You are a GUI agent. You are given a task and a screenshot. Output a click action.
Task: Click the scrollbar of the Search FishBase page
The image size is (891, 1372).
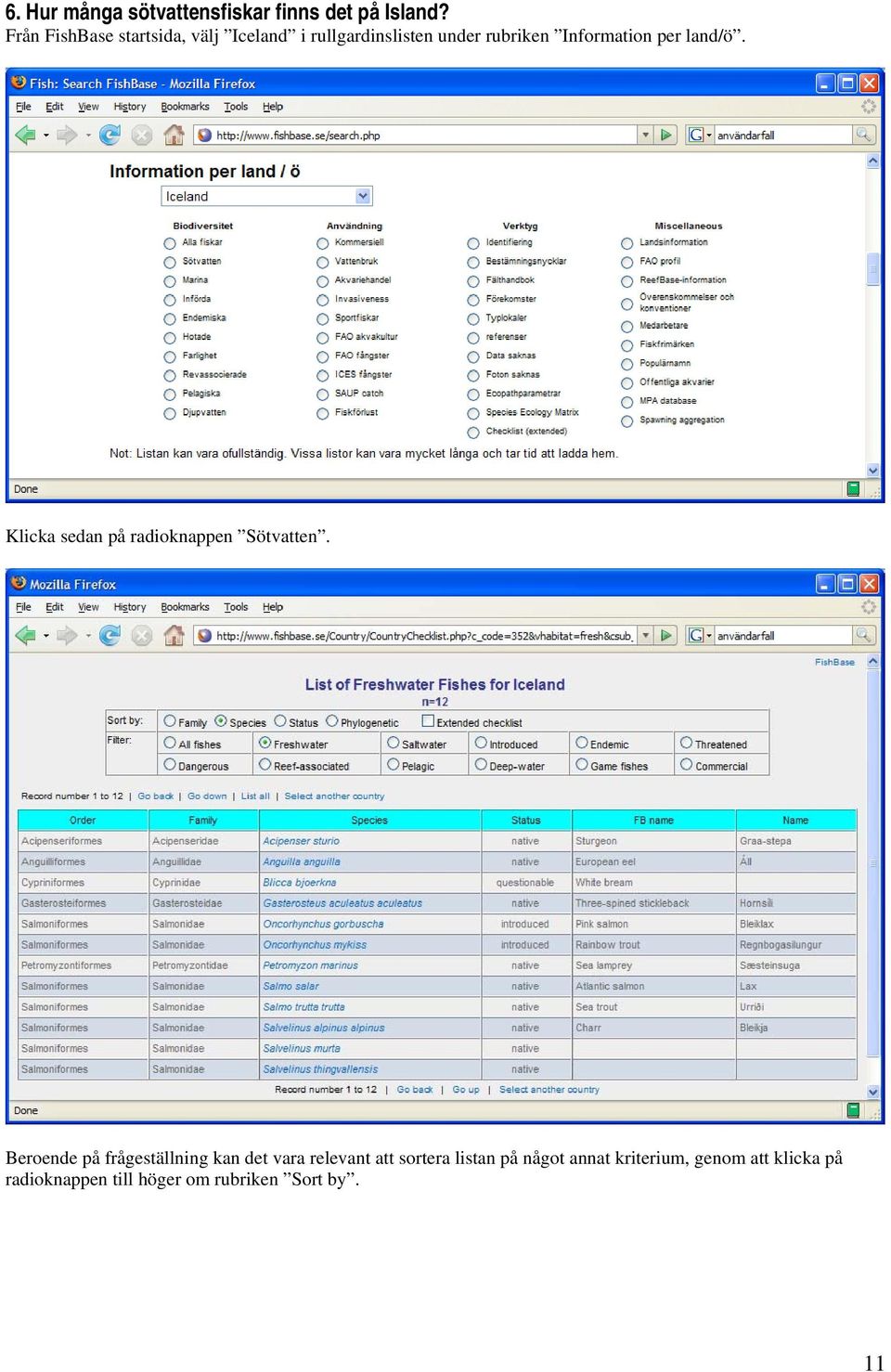[872, 316]
